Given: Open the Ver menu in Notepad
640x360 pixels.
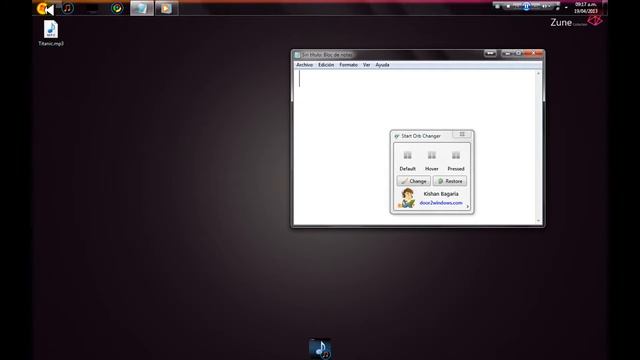Looking at the screenshot, I should point(367,65).
